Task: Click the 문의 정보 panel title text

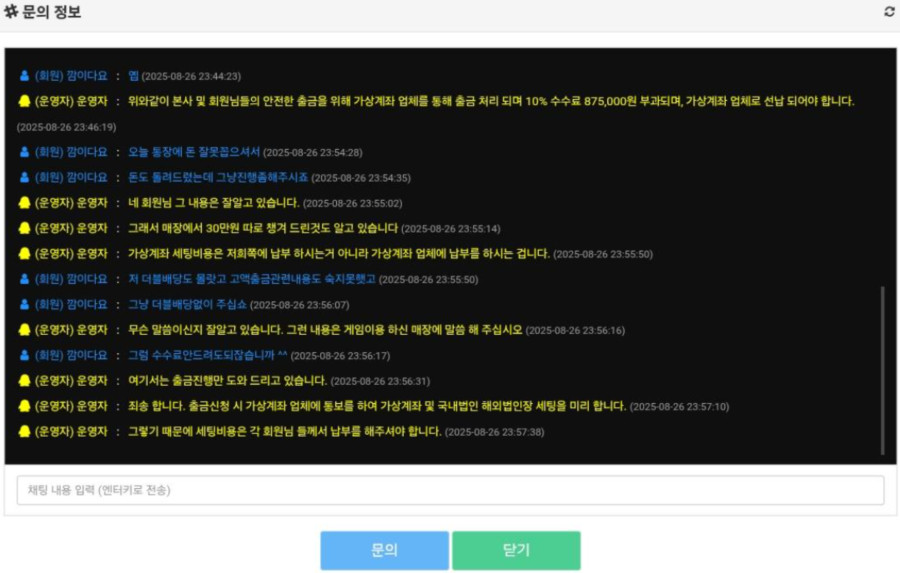Action: 52,11
